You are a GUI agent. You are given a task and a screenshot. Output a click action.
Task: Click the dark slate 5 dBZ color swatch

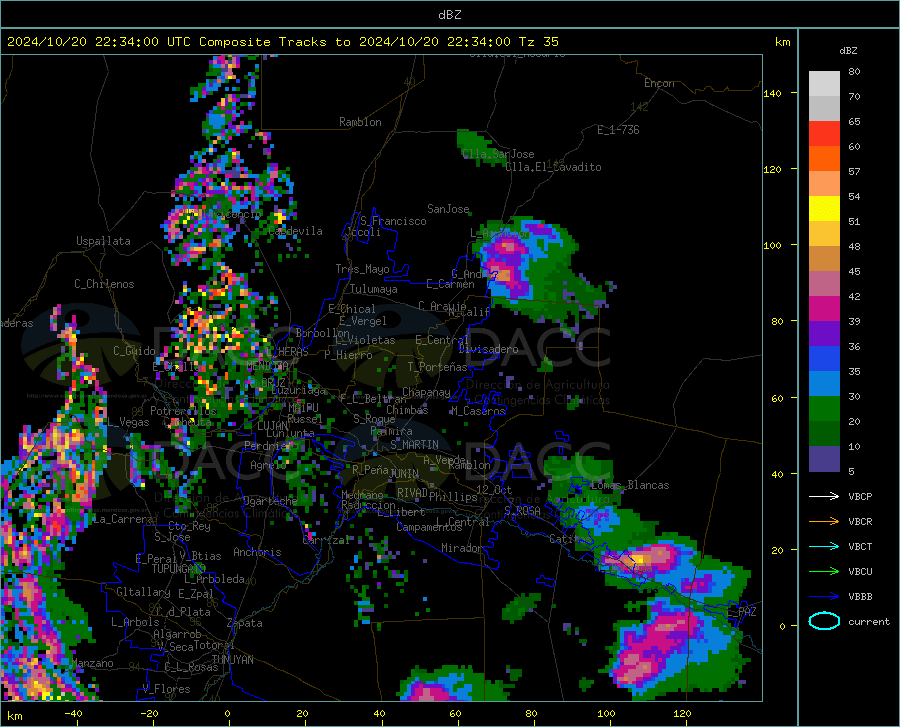tap(824, 459)
